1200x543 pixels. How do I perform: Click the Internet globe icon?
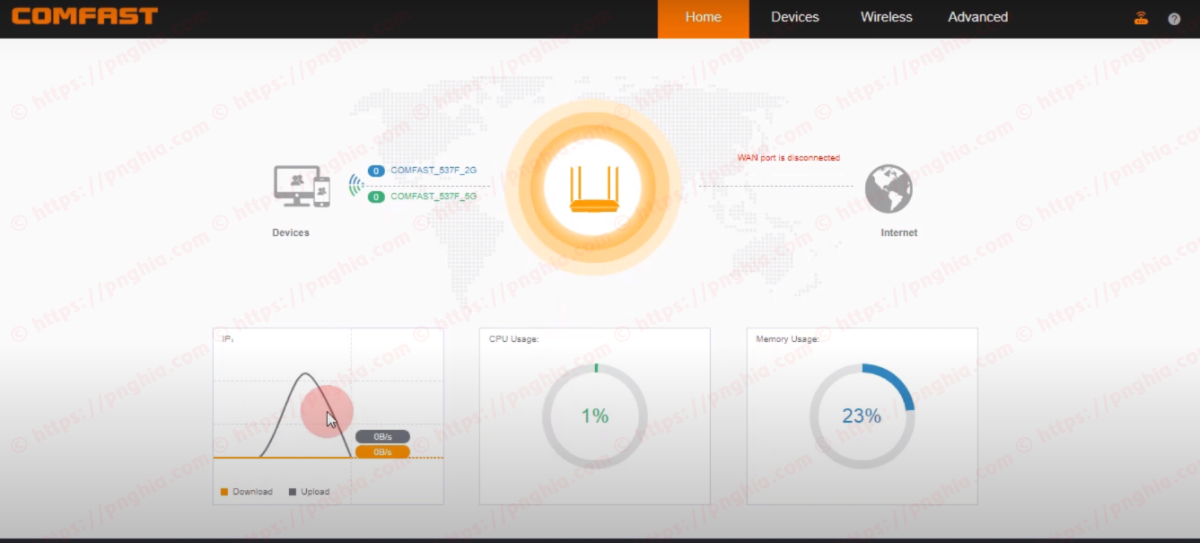pos(888,189)
